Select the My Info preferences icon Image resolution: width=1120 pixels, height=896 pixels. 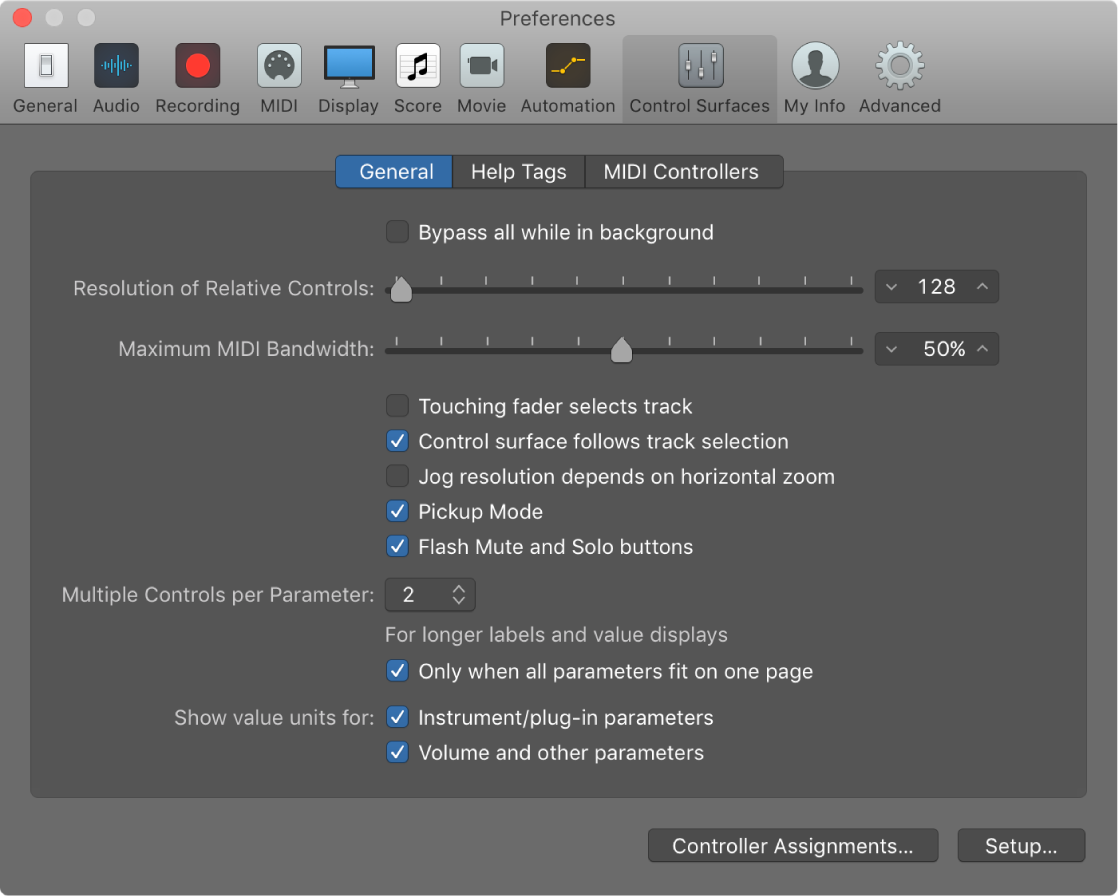[x=814, y=65]
